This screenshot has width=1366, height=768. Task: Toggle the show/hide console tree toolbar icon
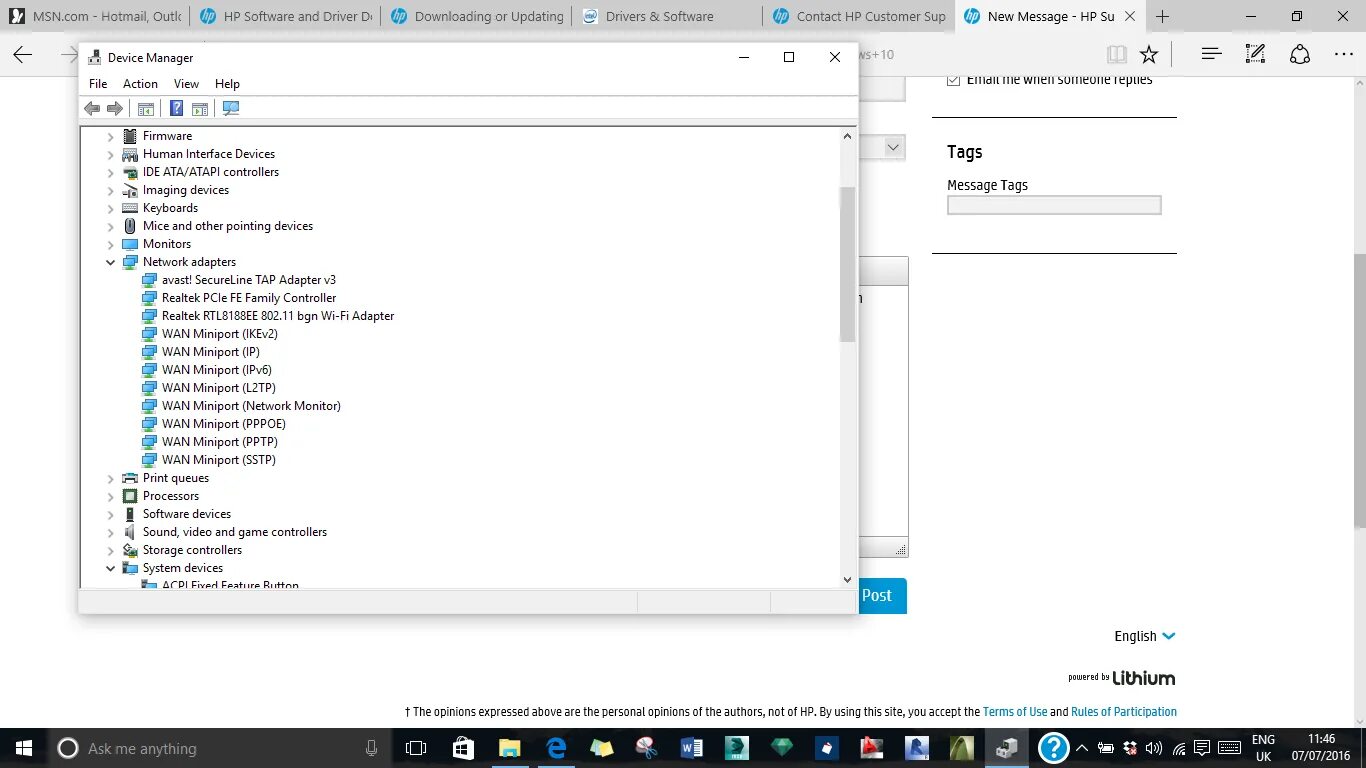coord(146,109)
